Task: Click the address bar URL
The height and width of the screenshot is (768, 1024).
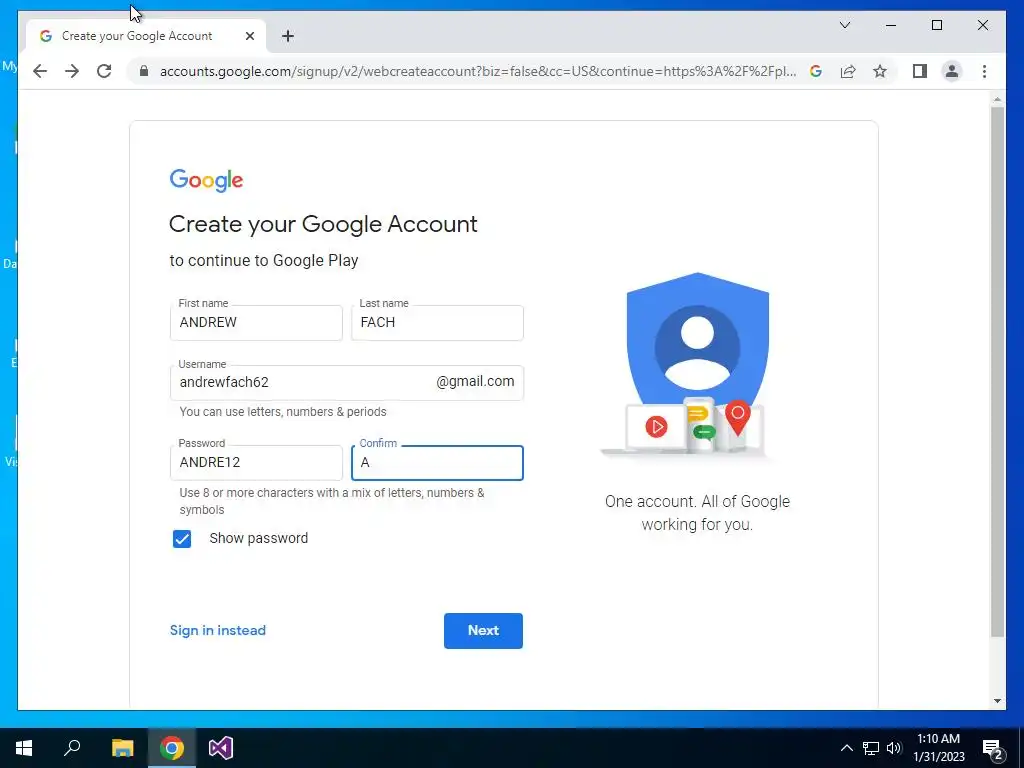Action: tap(477, 71)
